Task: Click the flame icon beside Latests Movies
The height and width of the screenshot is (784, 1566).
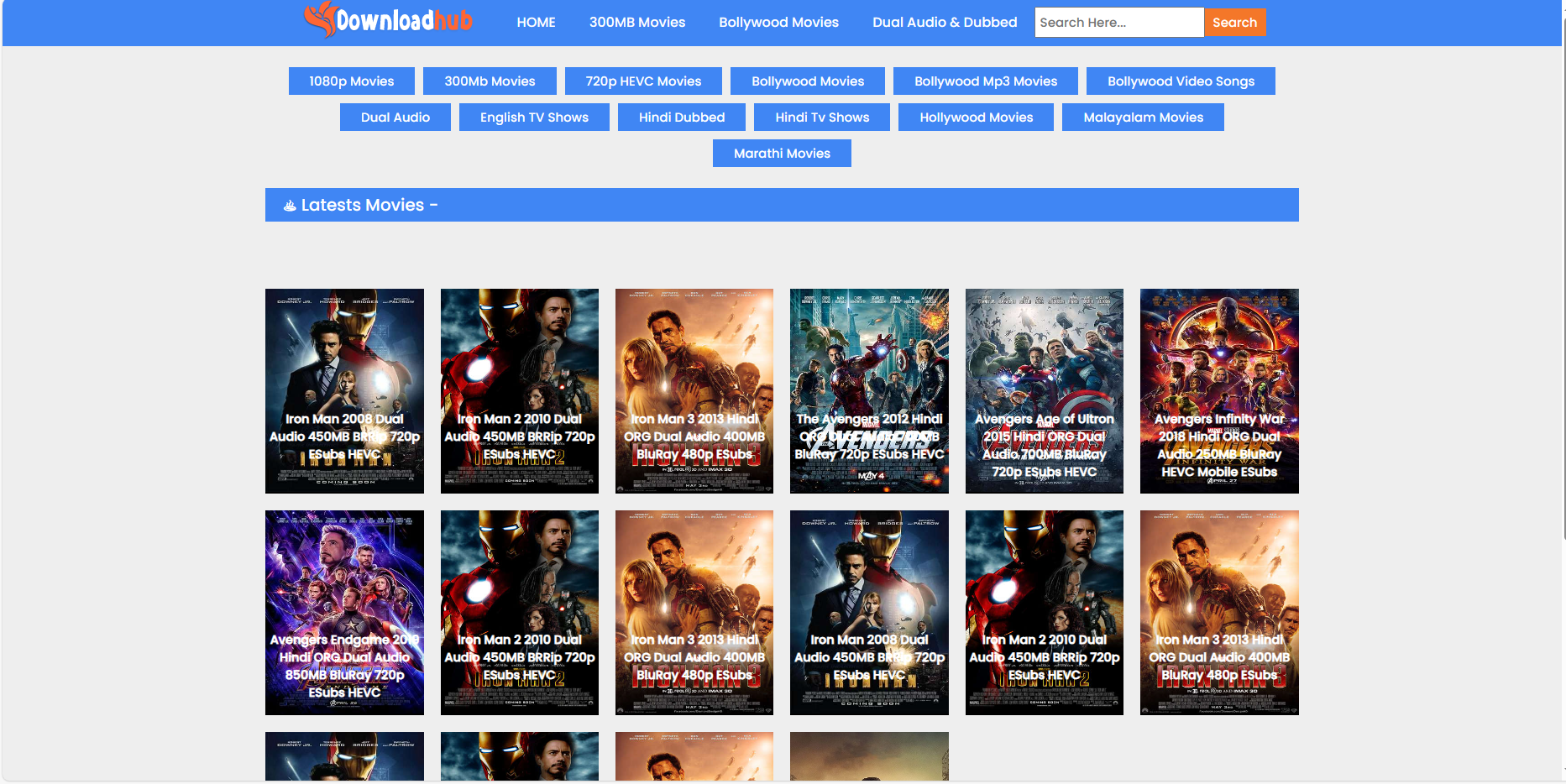Action: [x=290, y=206]
